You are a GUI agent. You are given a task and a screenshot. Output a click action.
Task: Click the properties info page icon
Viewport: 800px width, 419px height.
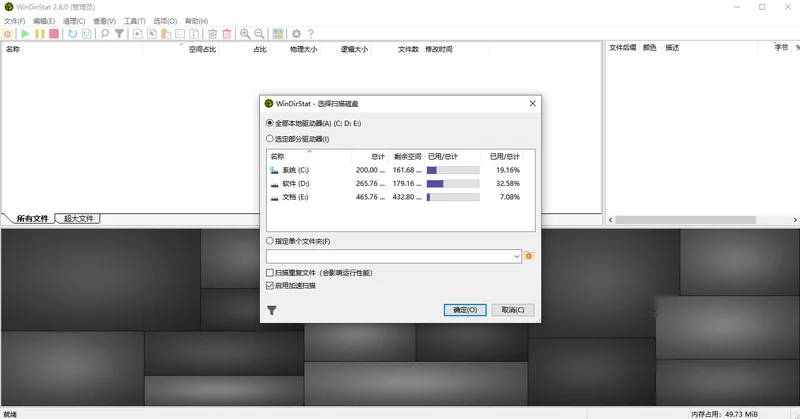[194, 34]
